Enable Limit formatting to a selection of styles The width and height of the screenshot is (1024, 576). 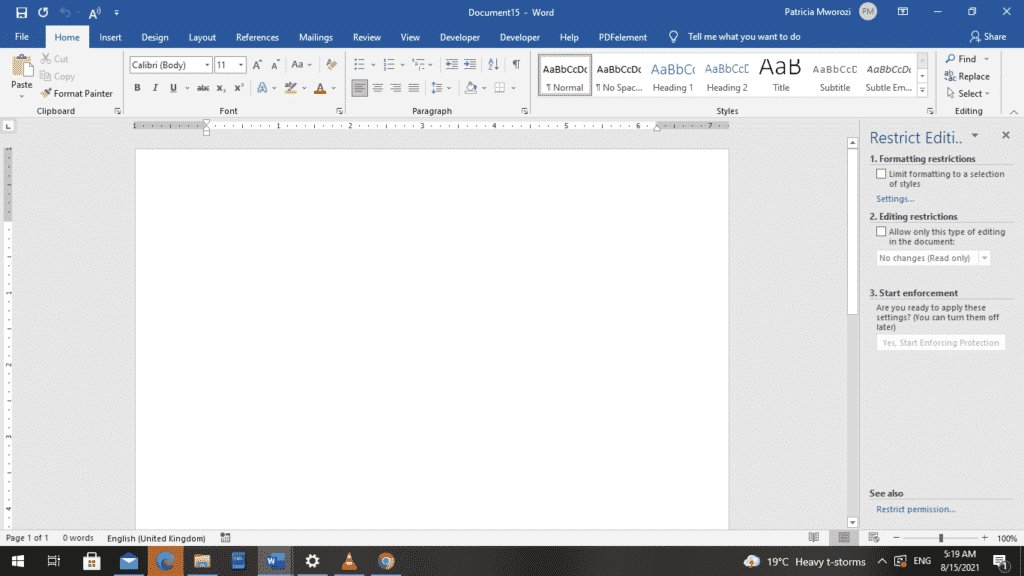[881, 174]
